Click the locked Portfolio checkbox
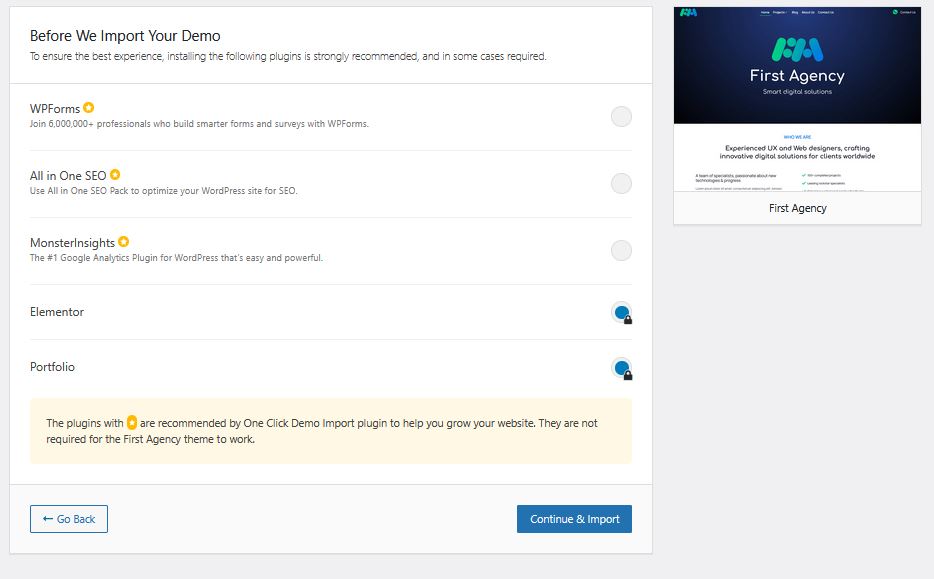934x579 pixels. 621,368
